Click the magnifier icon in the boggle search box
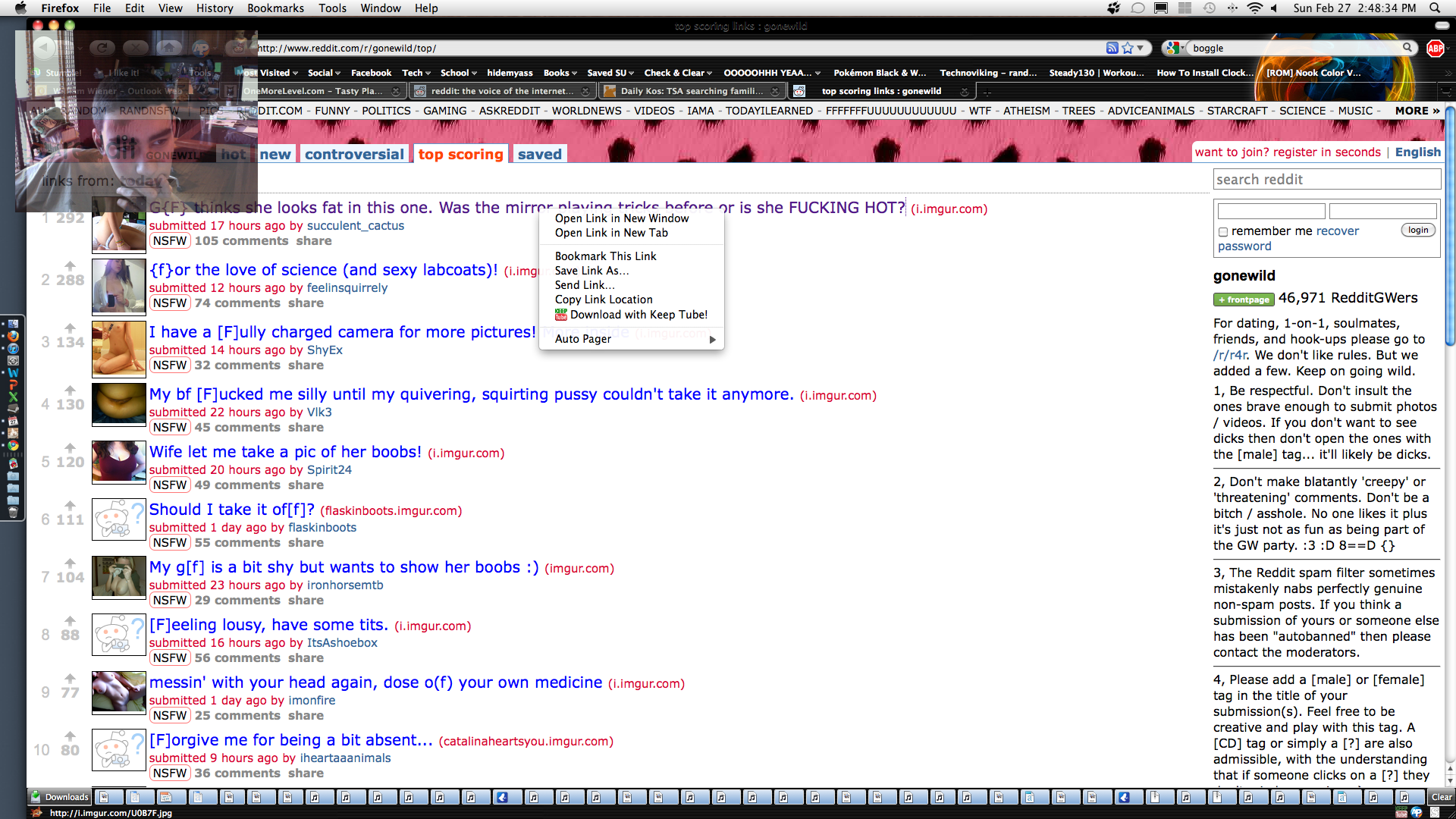The width and height of the screenshot is (1456, 819). tap(1407, 48)
